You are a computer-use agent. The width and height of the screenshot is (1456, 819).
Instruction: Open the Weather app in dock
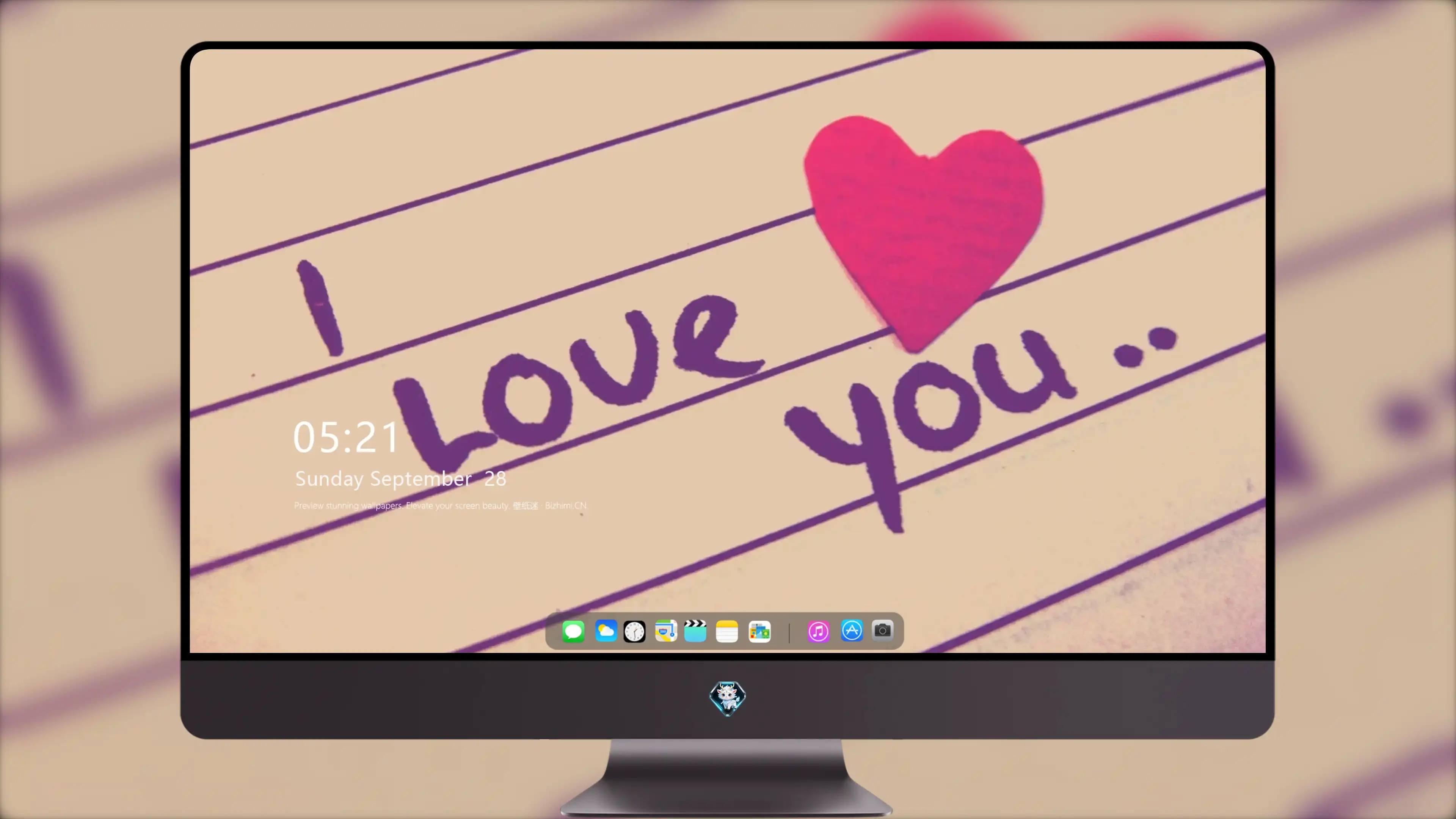[606, 631]
